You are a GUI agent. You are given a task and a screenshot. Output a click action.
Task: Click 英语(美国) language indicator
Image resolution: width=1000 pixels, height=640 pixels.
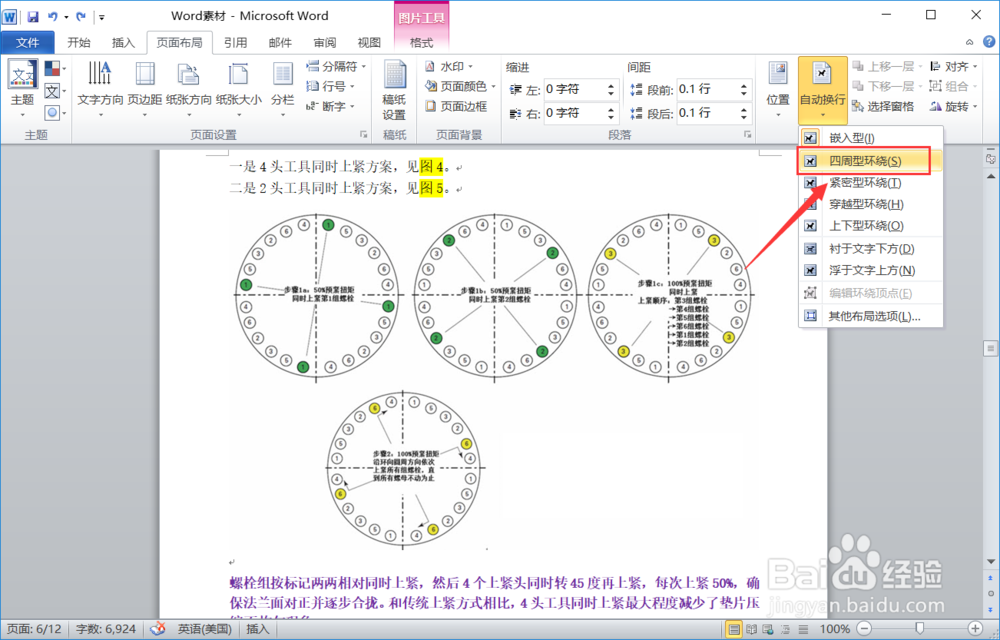(204, 629)
